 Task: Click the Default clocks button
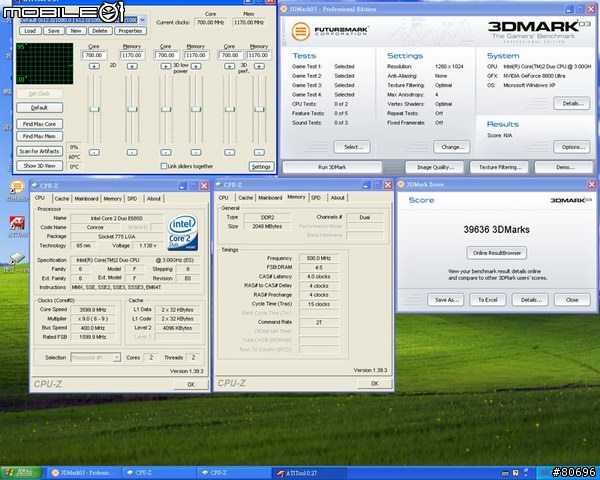(39, 108)
